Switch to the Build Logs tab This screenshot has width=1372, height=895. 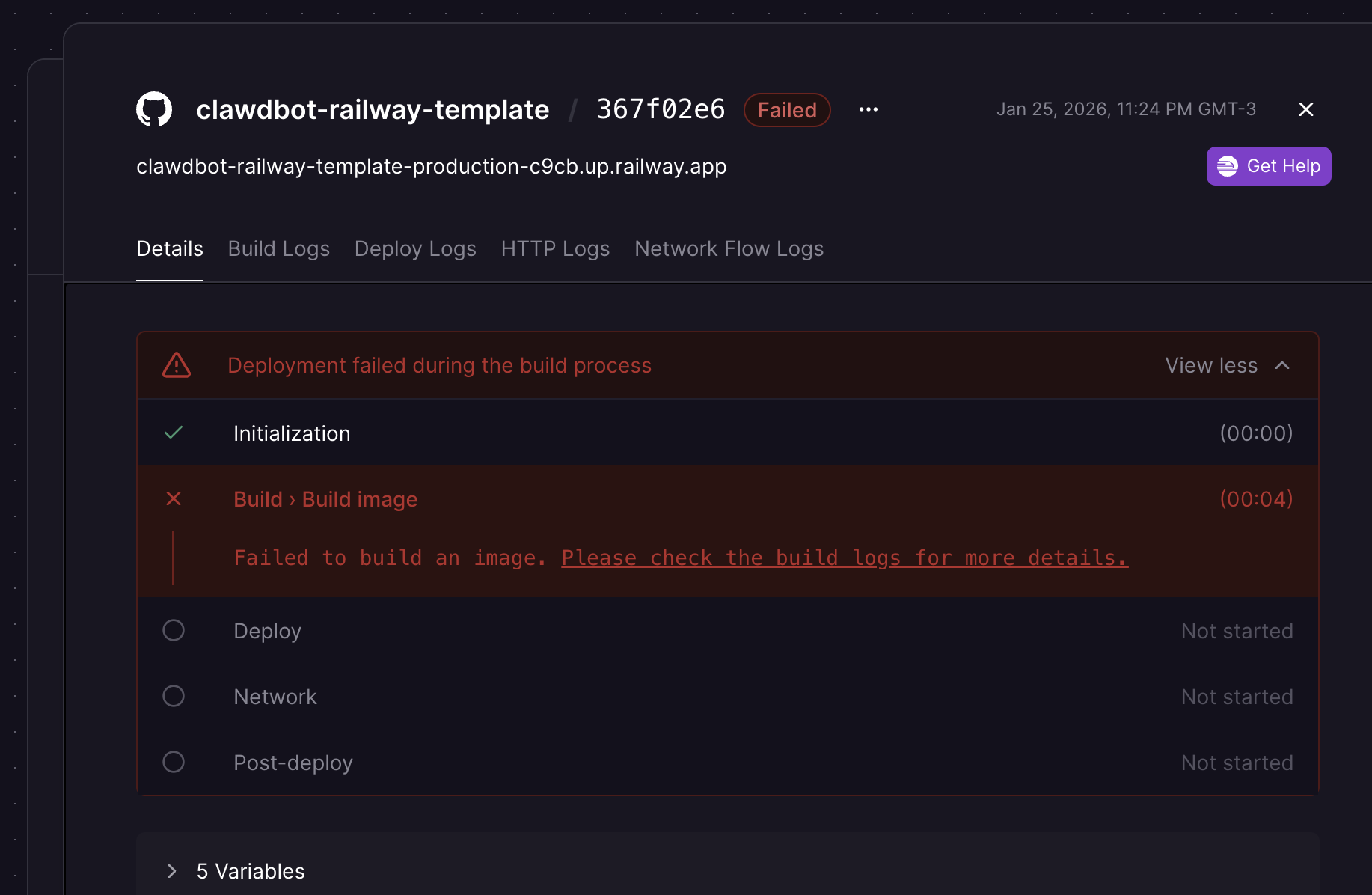point(278,249)
